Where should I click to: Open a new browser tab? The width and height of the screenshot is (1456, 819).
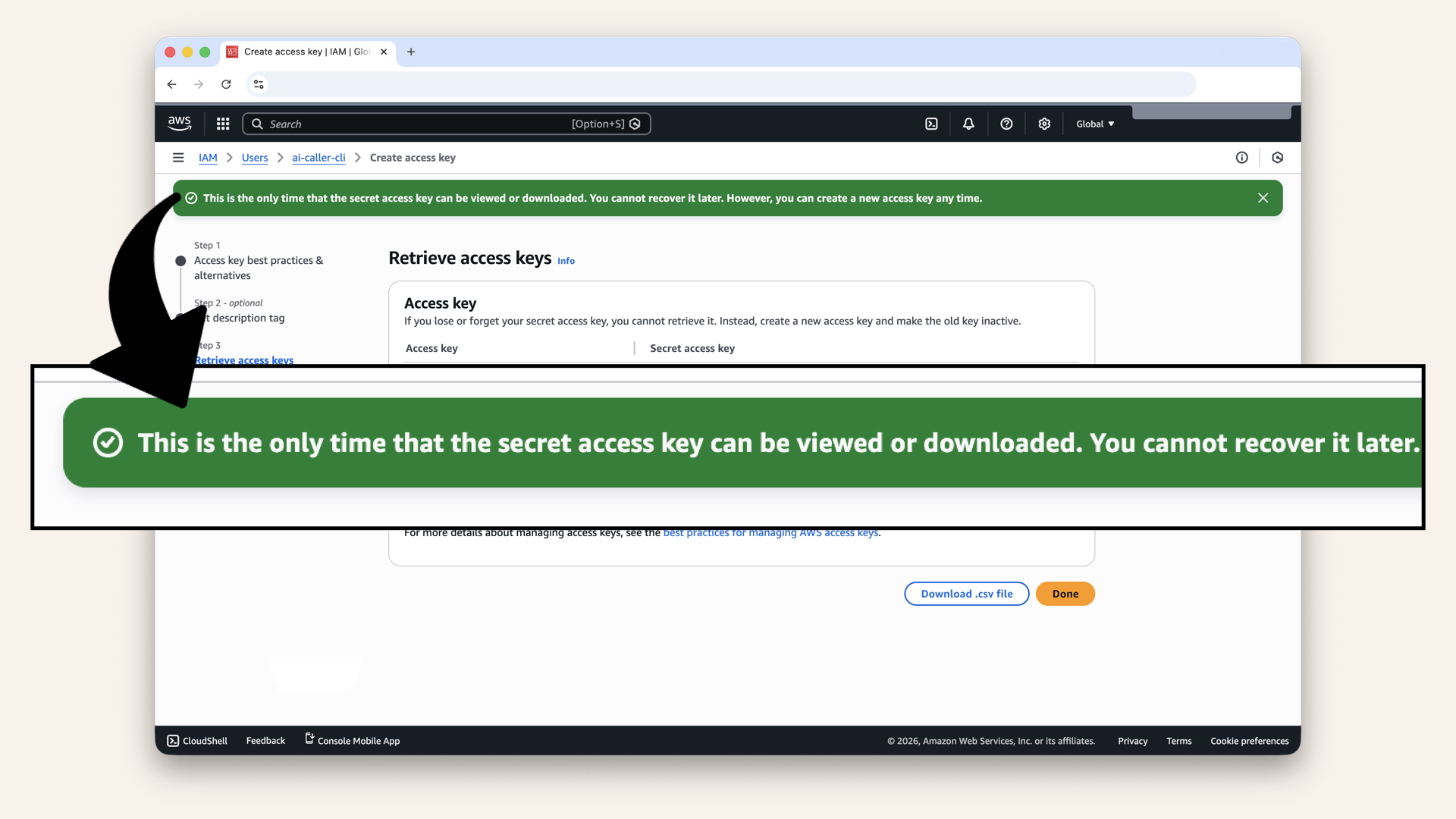point(411,52)
